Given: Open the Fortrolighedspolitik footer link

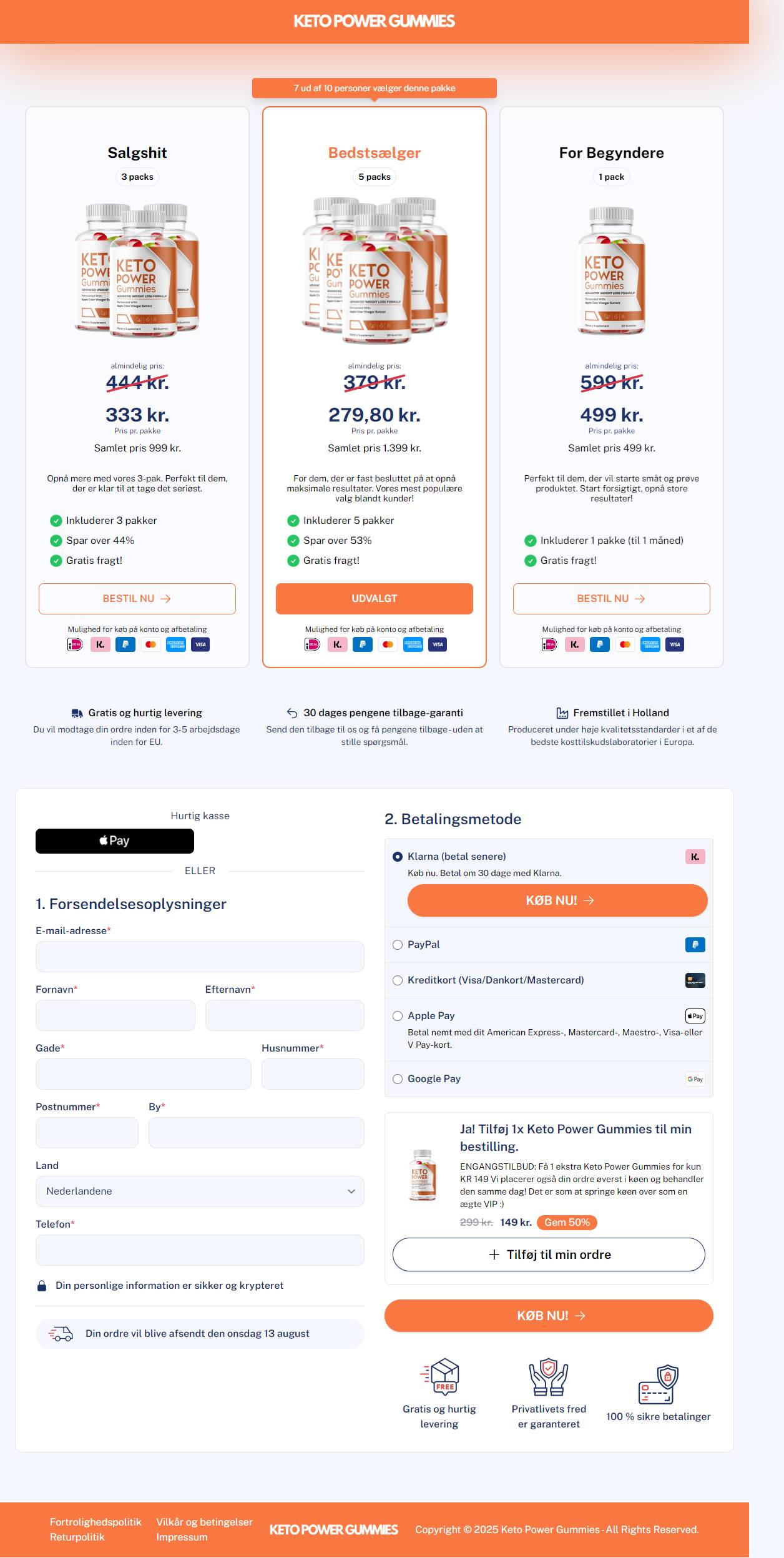Looking at the screenshot, I should point(96,1522).
